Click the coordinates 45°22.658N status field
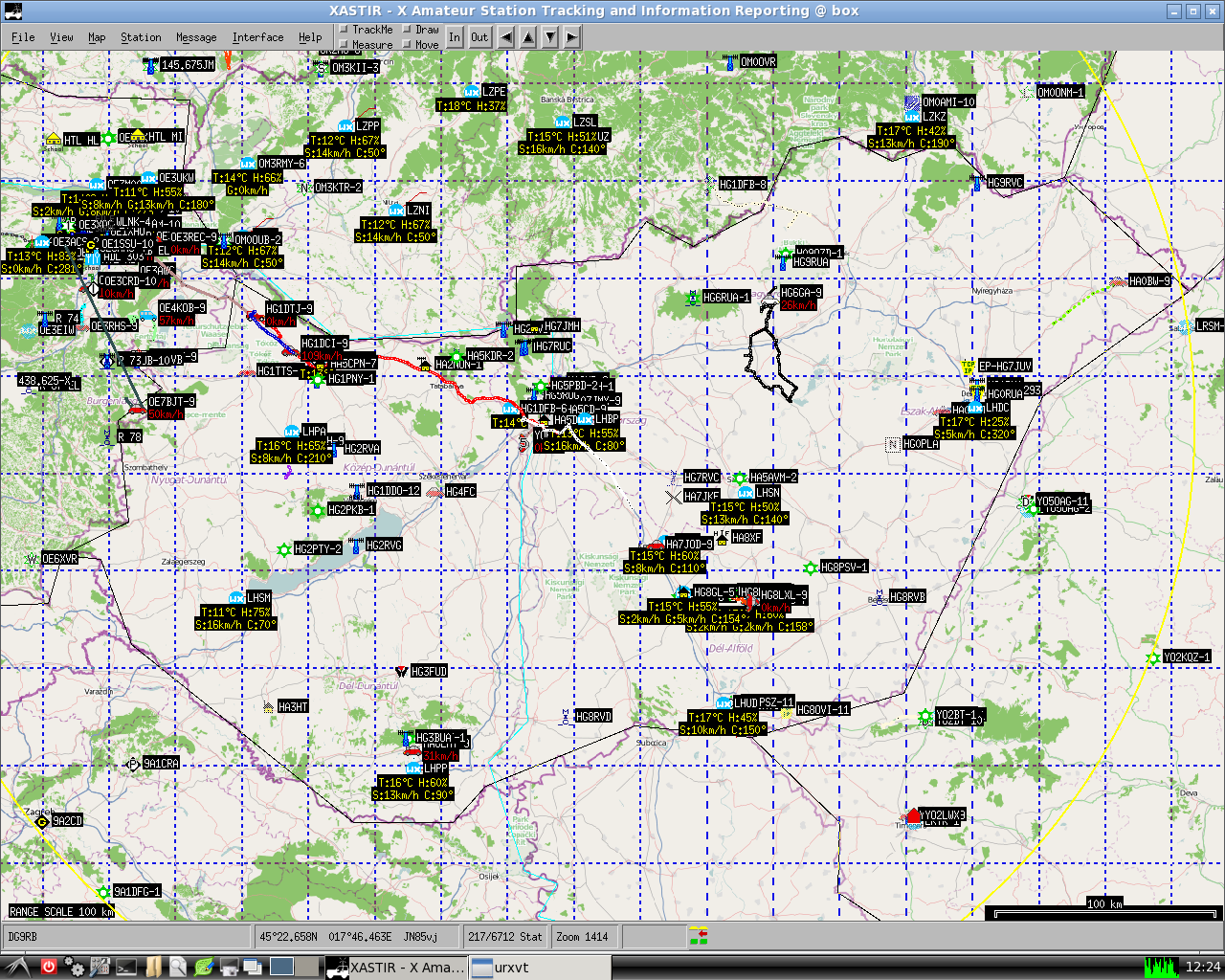Viewport: 1225px width, 980px height. 359,937
